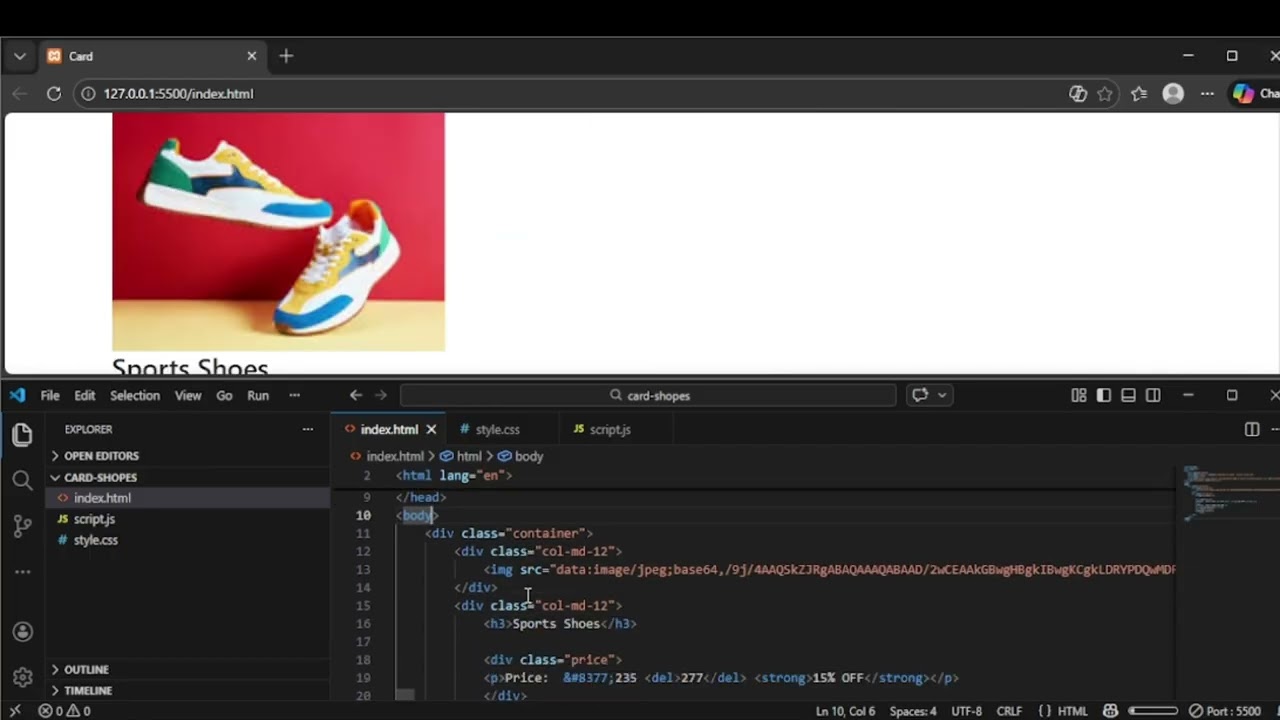Toggle the secondary side bar
Viewport: 1280px width, 720px height.
click(x=1153, y=395)
